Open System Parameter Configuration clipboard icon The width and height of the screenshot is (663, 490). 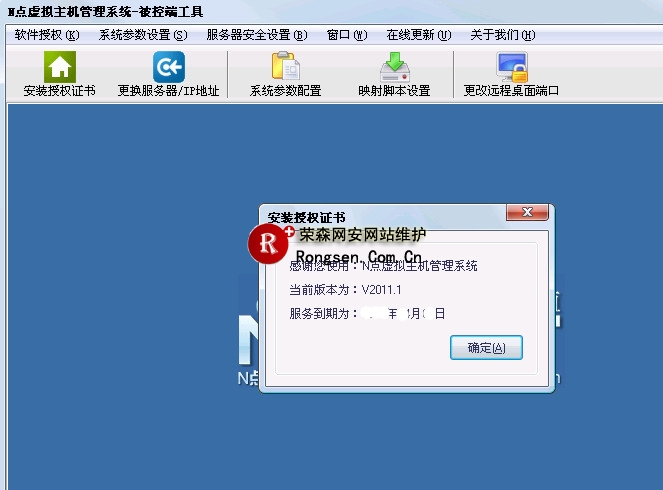tap(285, 68)
